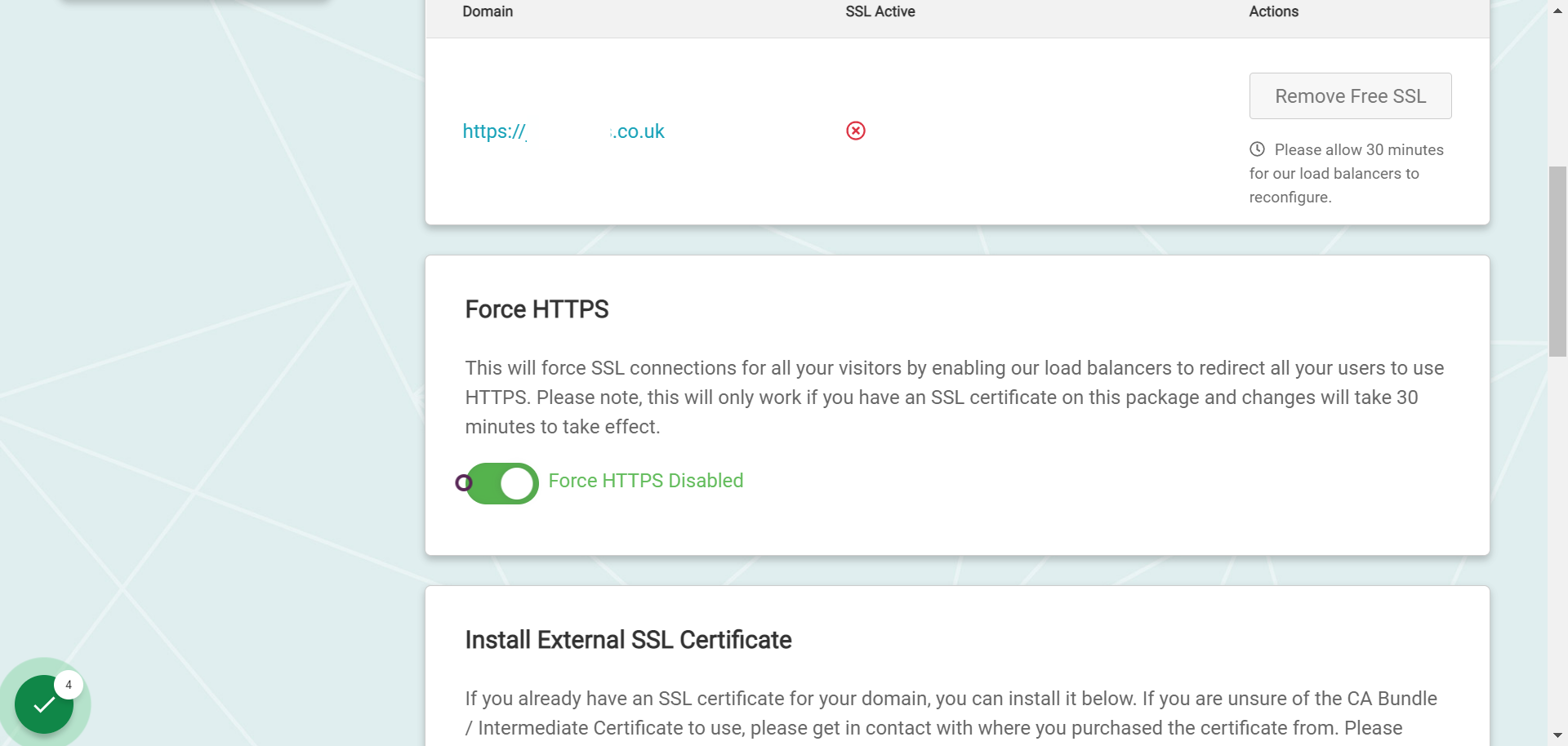Open the https:// .co.uk domain link

563,131
